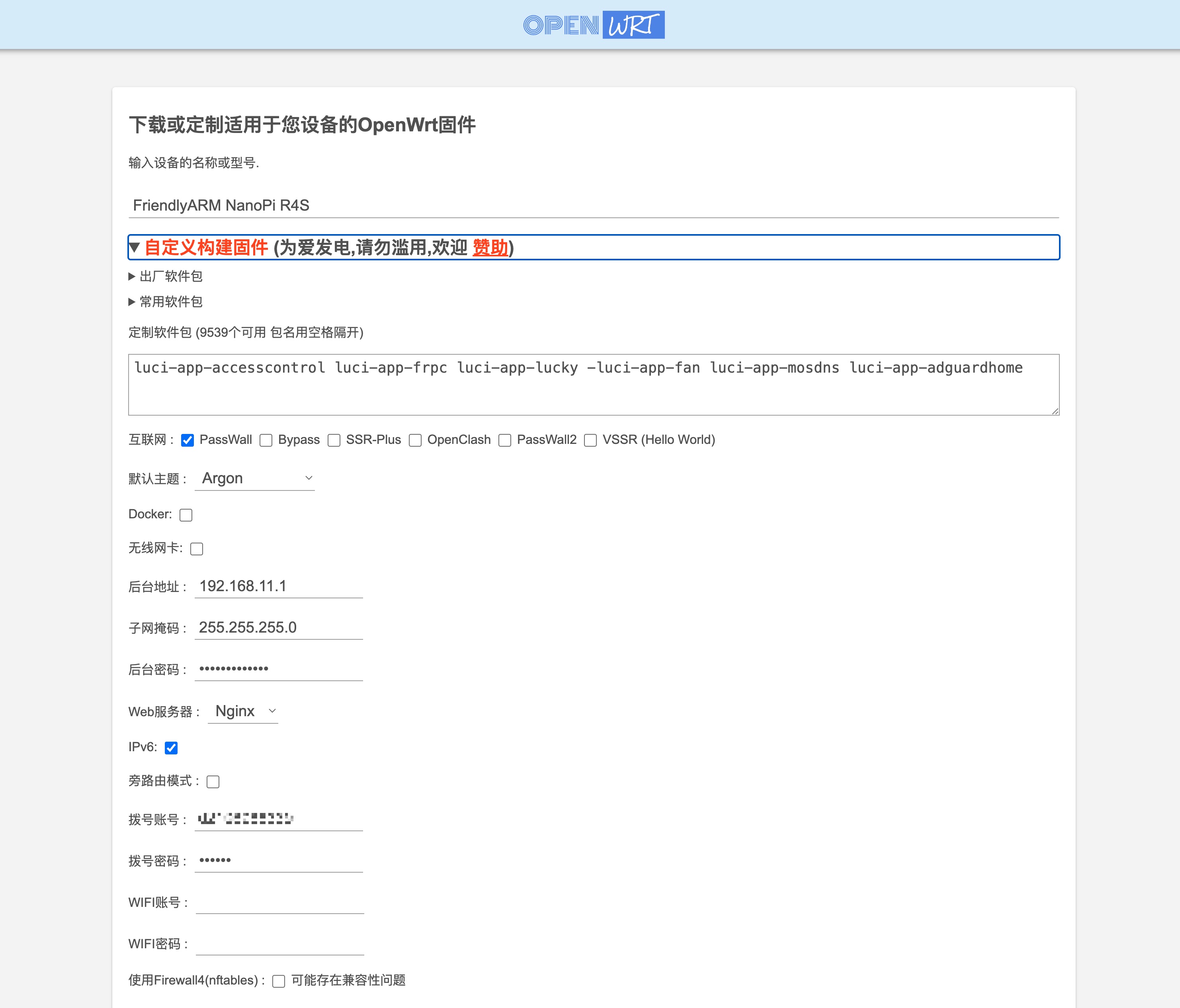
Task: Click the custom packages text area
Action: click(594, 385)
